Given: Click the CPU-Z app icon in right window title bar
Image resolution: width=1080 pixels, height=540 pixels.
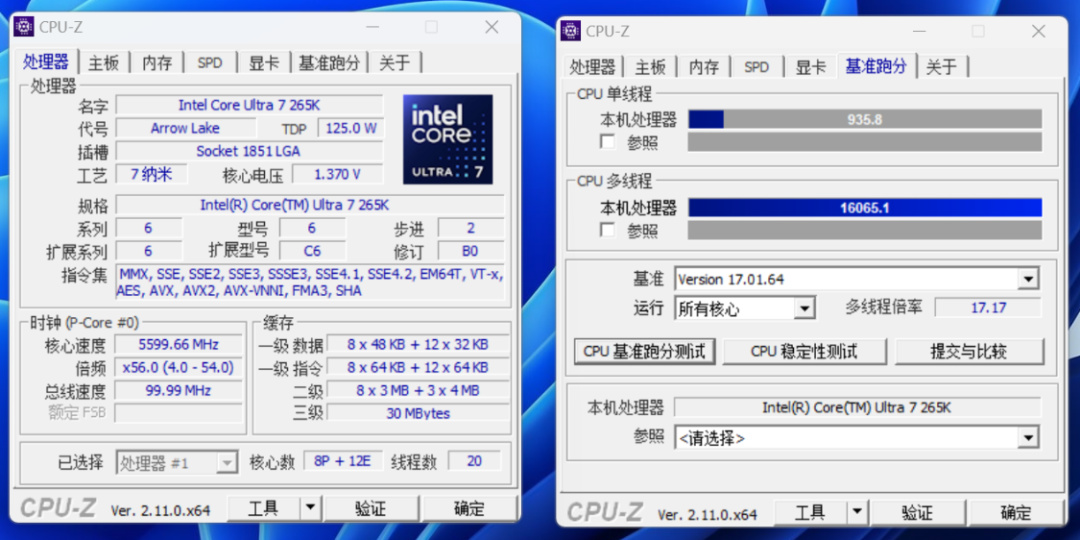Looking at the screenshot, I should pos(570,30).
